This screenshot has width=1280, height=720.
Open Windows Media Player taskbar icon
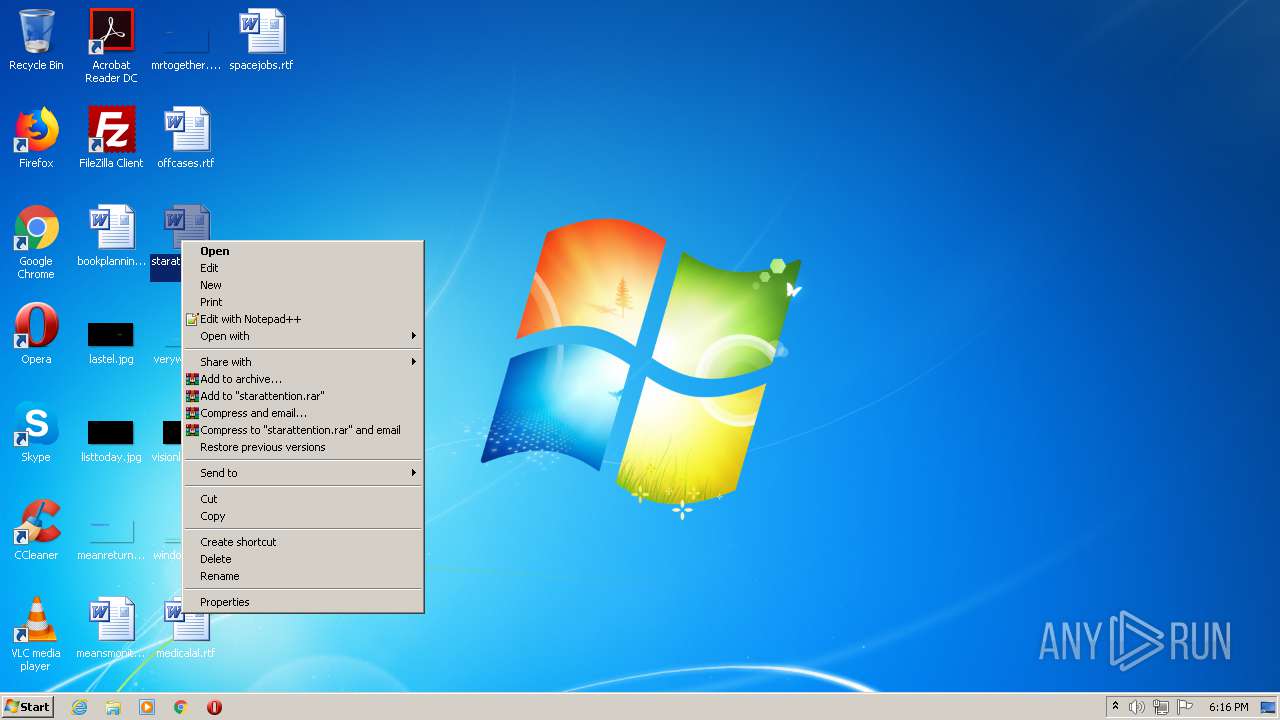(147, 707)
